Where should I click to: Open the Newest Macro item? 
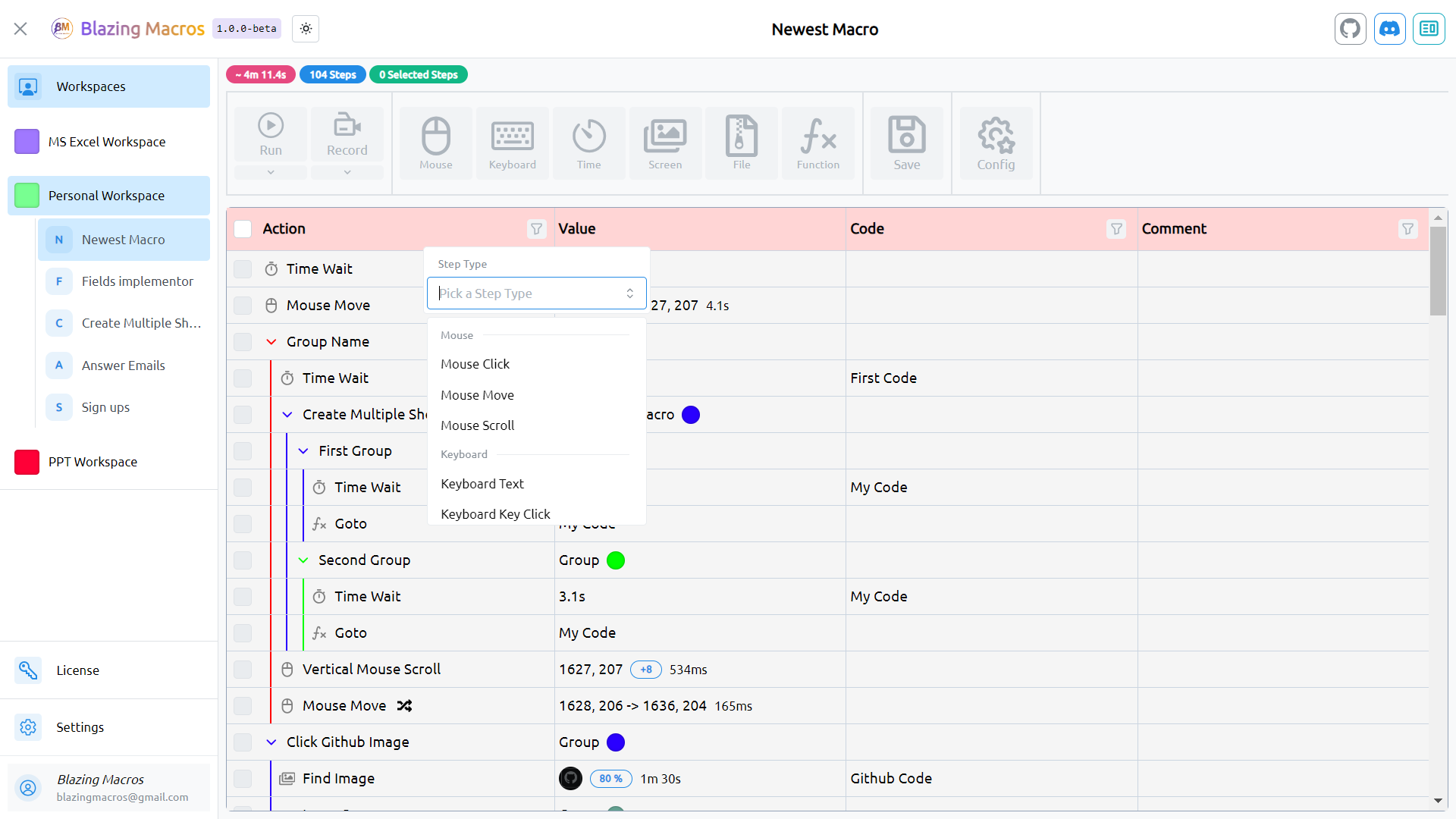124,240
